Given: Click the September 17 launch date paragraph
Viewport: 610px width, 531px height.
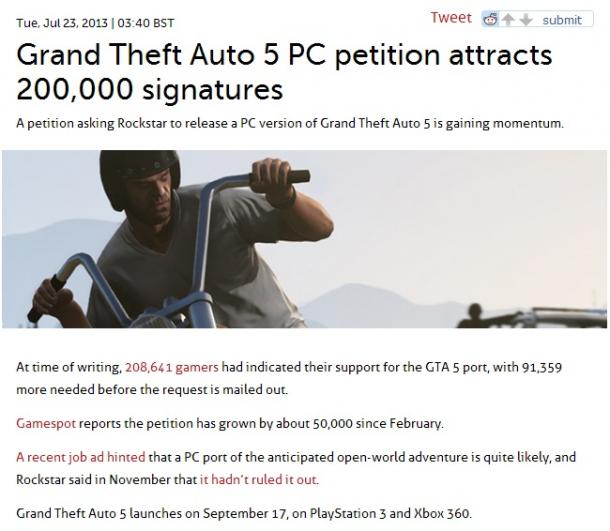Looking at the screenshot, I should pos(244,513).
